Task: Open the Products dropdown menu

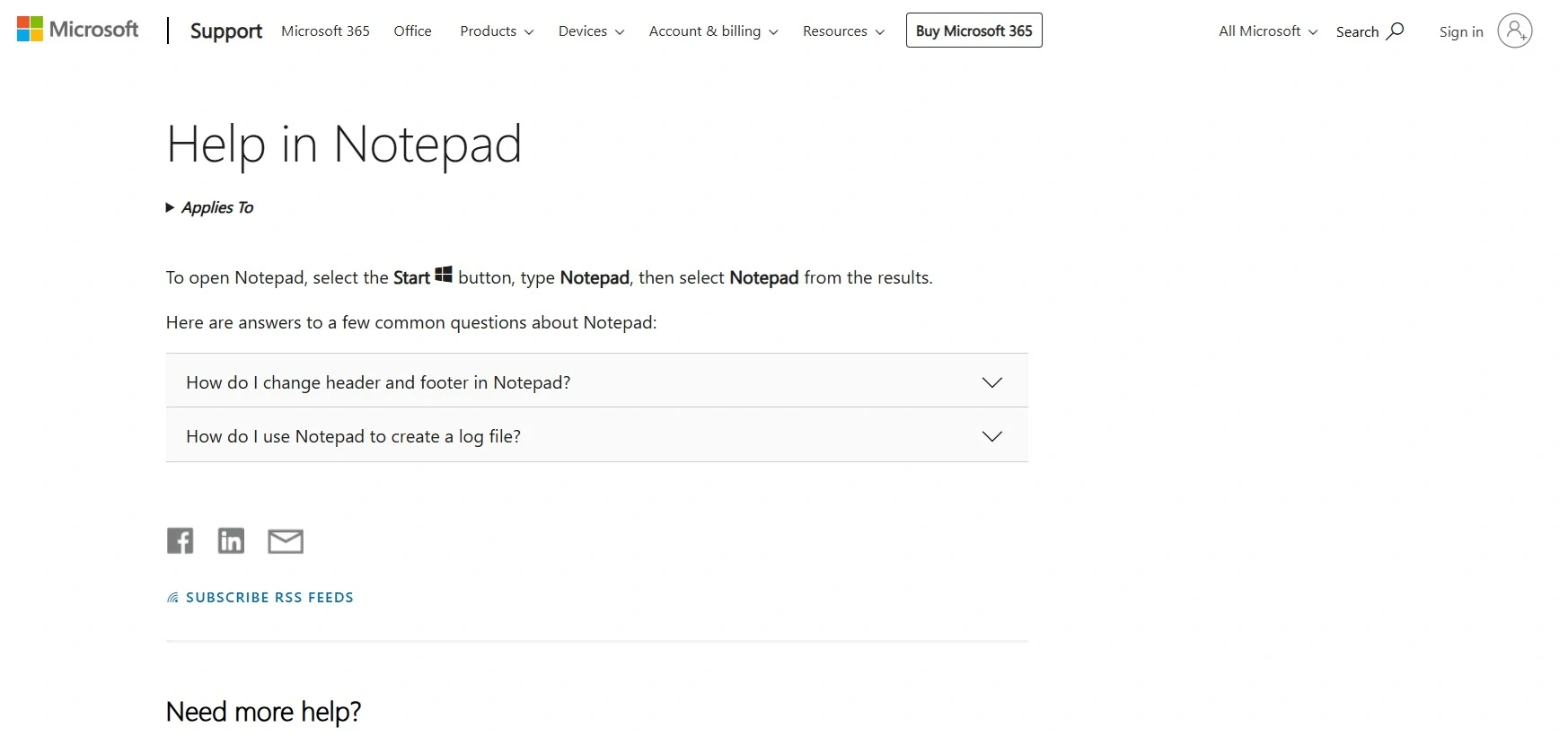Action: 496,31
